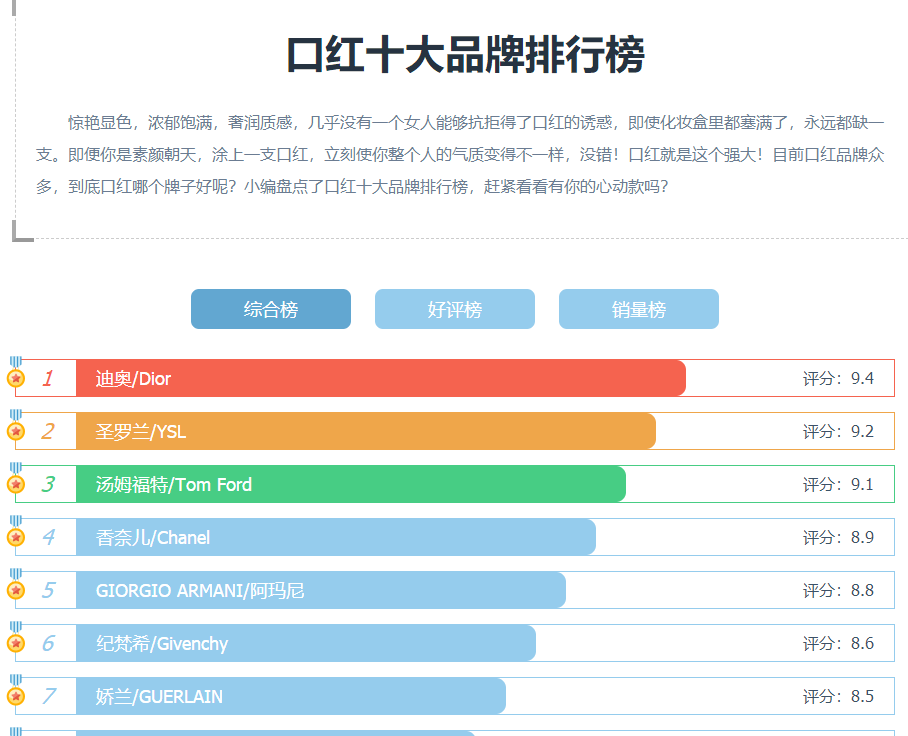The width and height of the screenshot is (908, 736).
Task: Click the medal icon beside rank 3 Tom Ford
Action: (16, 478)
